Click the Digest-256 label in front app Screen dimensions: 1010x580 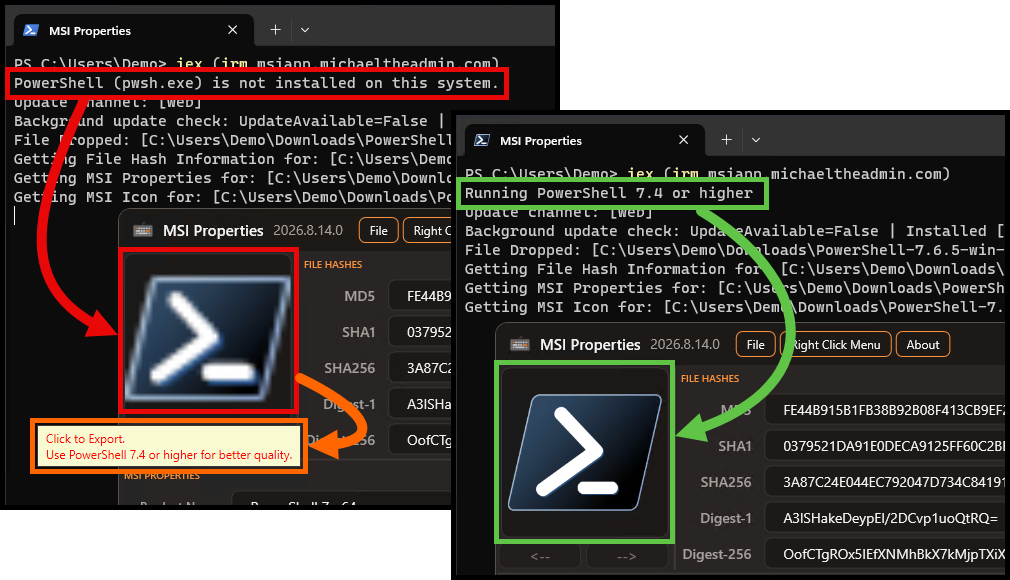pos(717,554)
